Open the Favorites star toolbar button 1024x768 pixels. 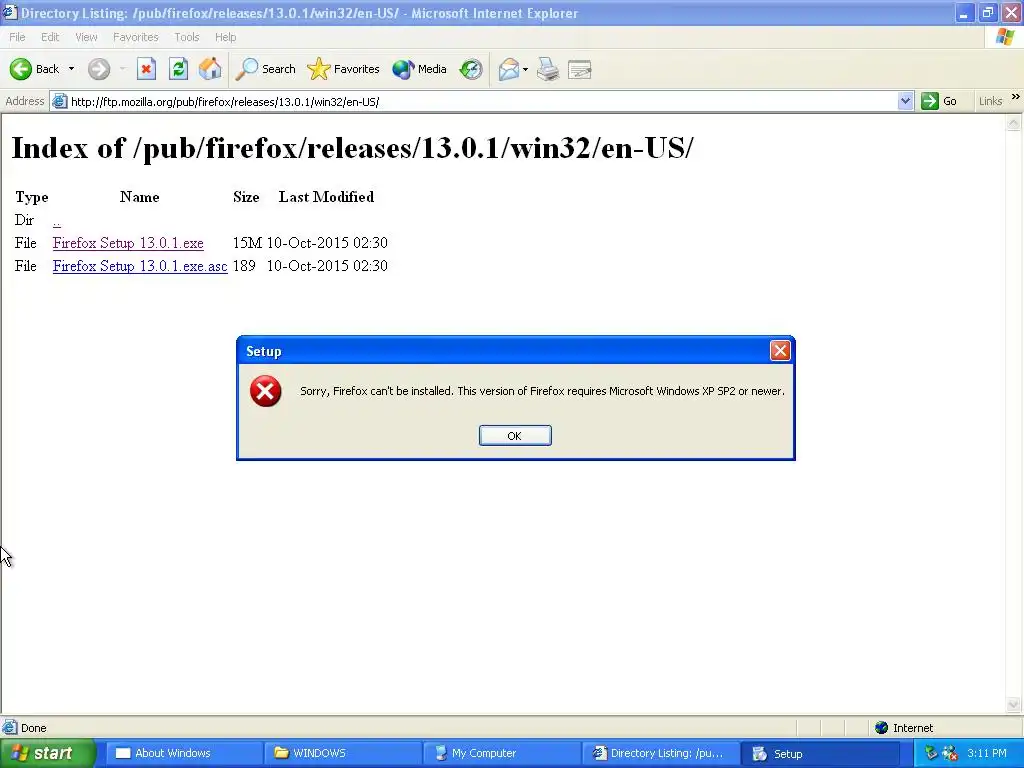click(x=344, y=69)
